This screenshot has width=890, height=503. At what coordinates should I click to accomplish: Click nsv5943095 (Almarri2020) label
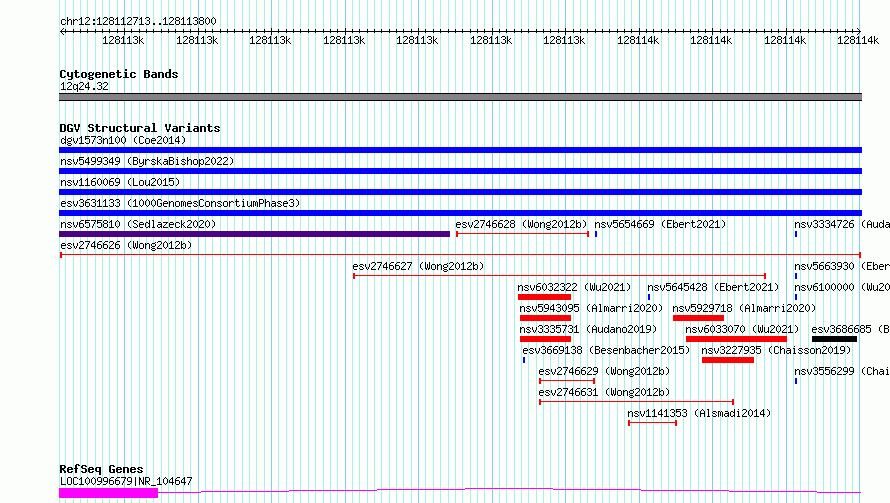point(591,308)
